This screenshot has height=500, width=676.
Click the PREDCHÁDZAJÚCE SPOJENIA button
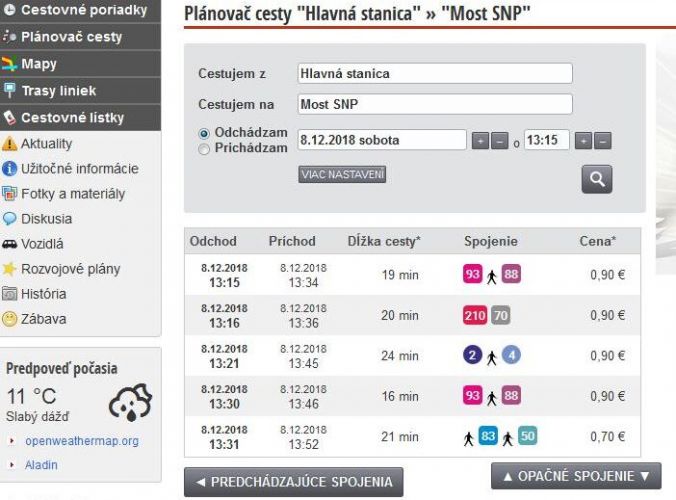point(294,482)
